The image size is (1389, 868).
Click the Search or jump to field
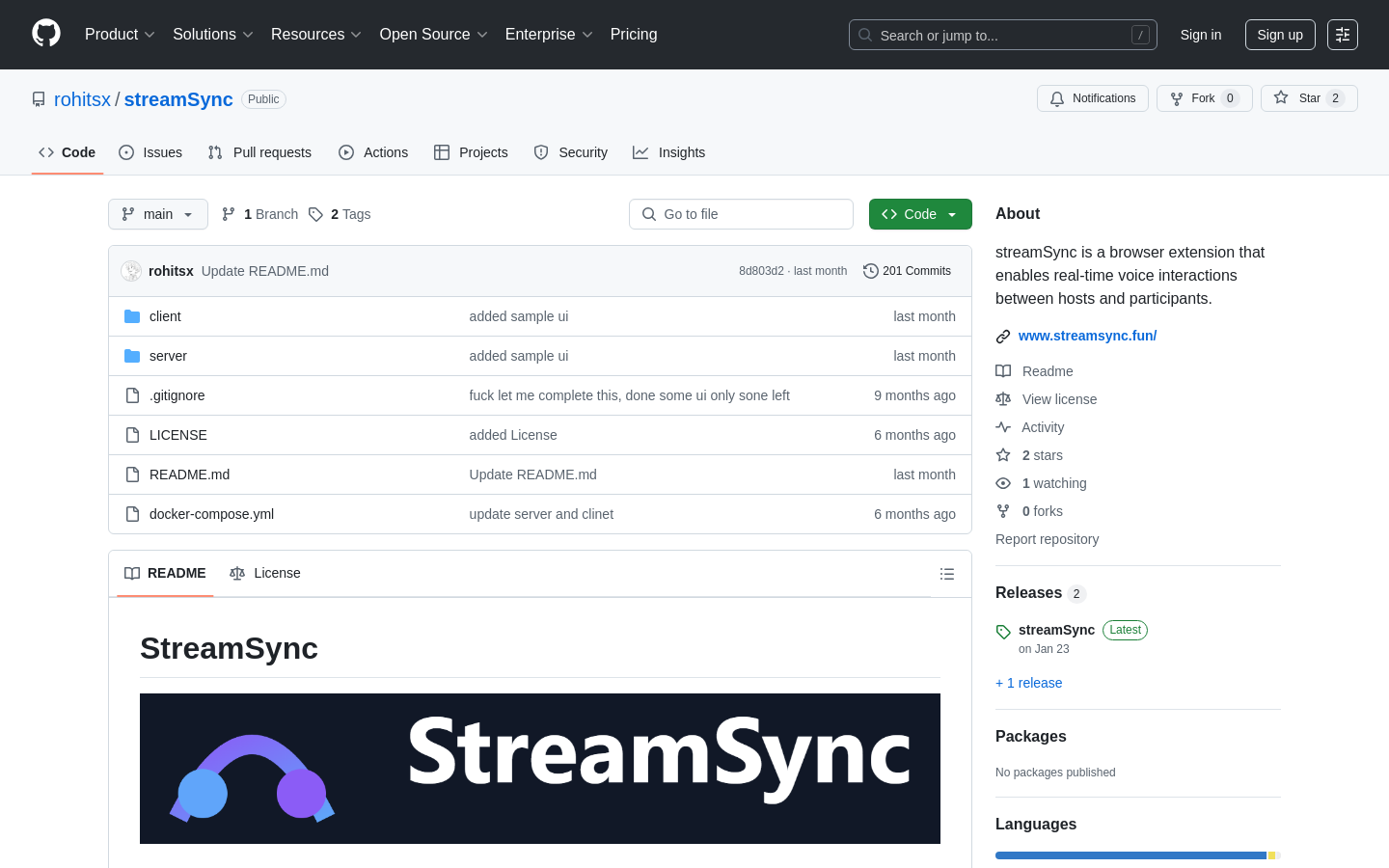click(1003, 35)
